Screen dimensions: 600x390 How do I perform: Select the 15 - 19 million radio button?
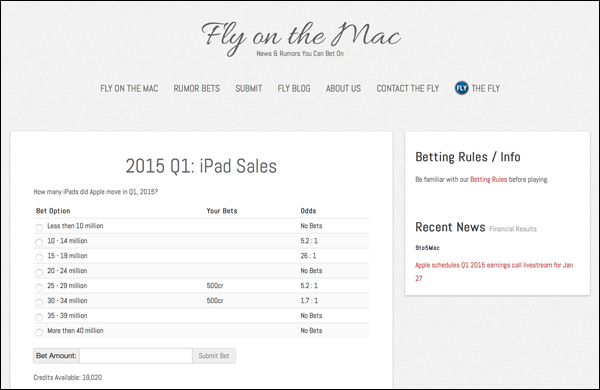39,258
